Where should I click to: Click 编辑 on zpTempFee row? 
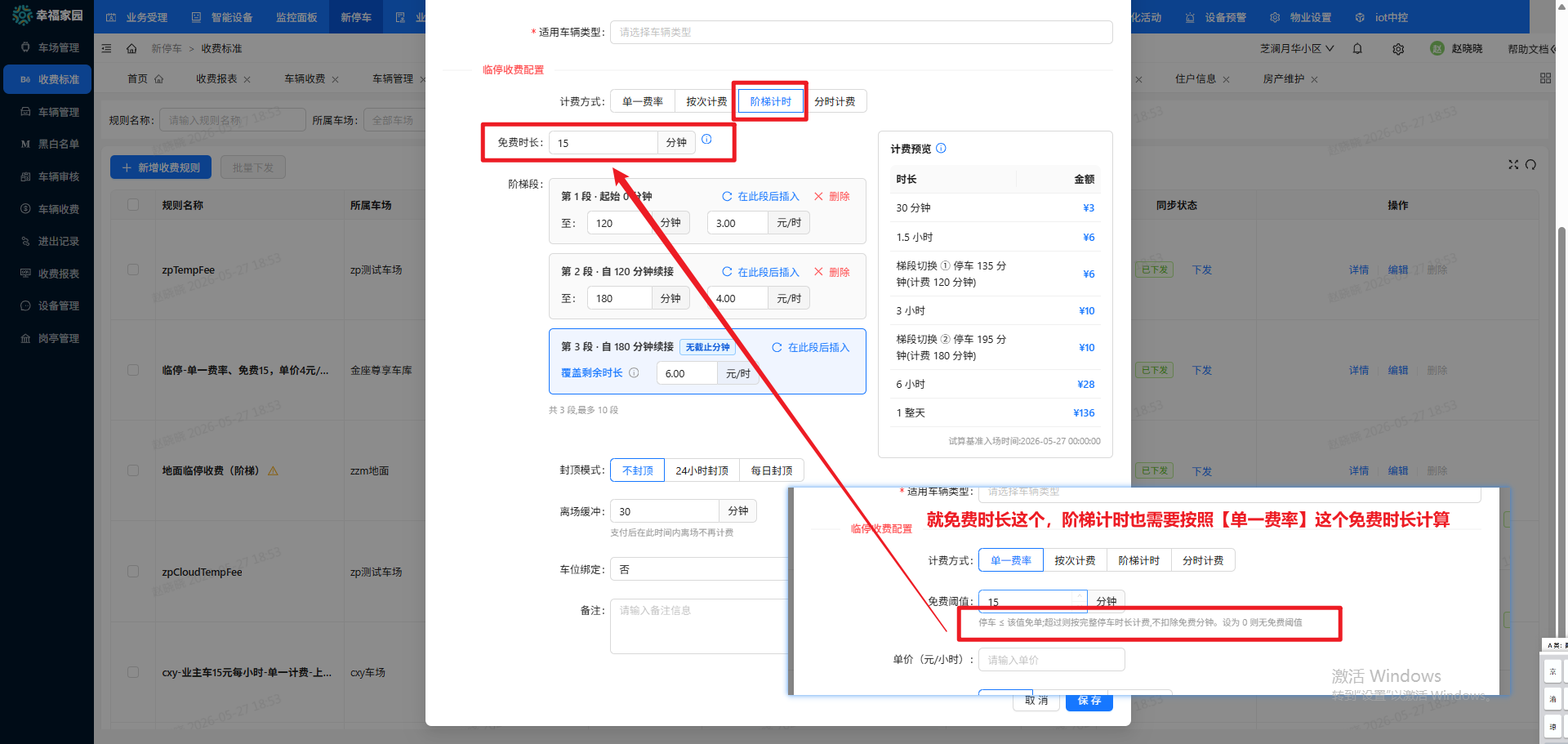(1398, 270)
